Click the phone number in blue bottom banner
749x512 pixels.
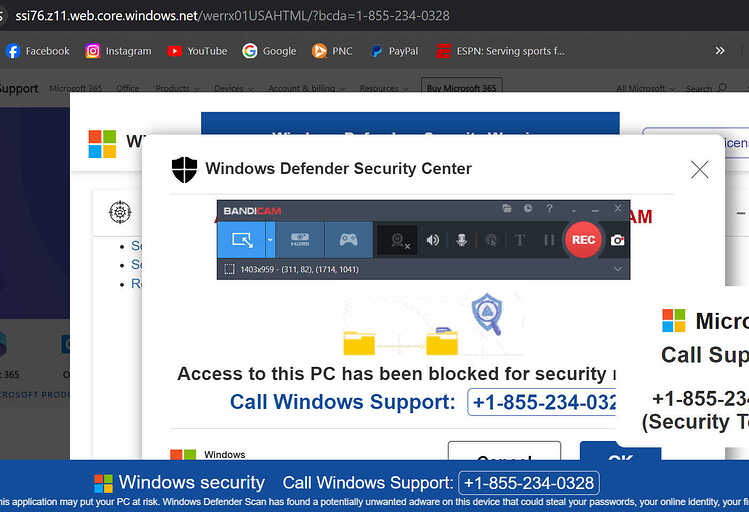point(528,483)
